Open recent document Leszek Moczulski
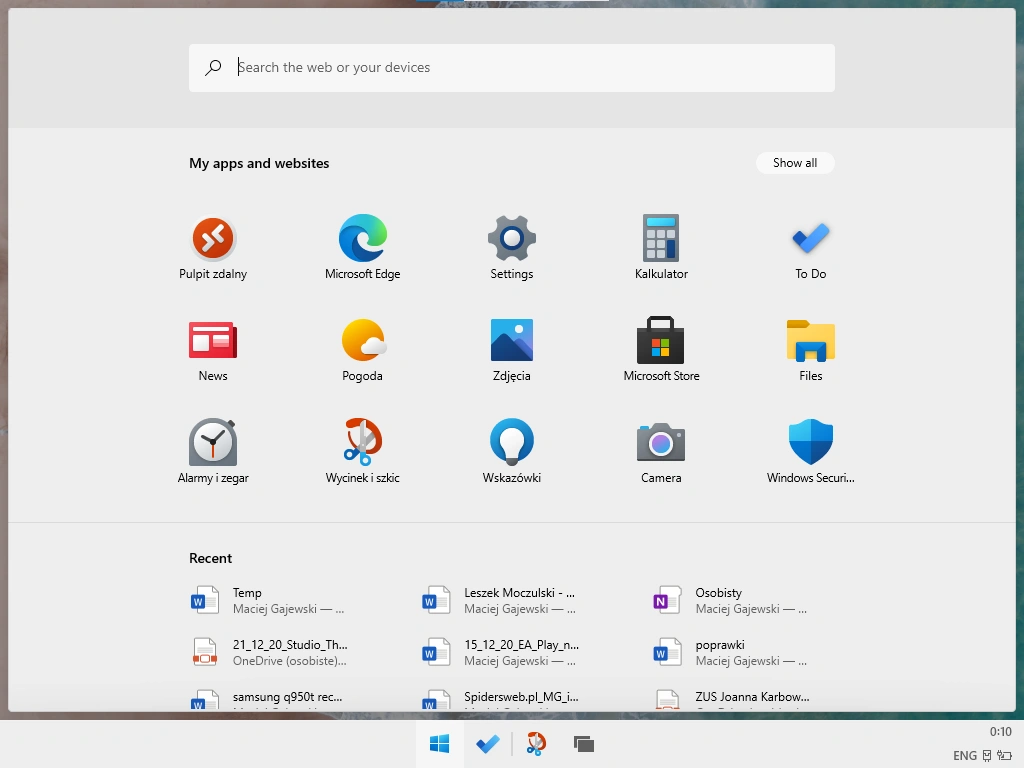This screenshot has height=768, width=1024. coord(500,600)
